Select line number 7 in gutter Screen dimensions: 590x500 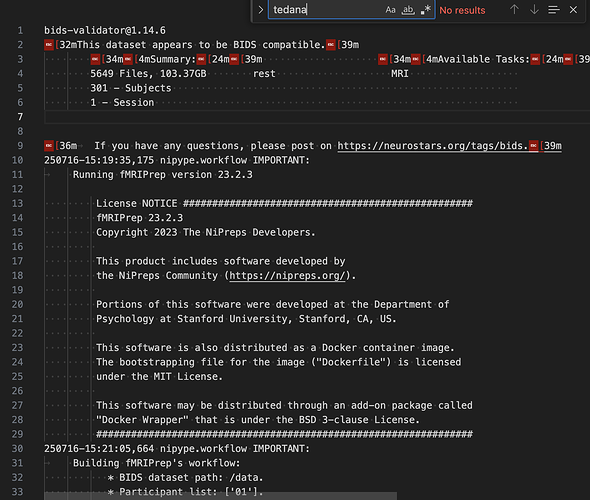tap(20, 117)
